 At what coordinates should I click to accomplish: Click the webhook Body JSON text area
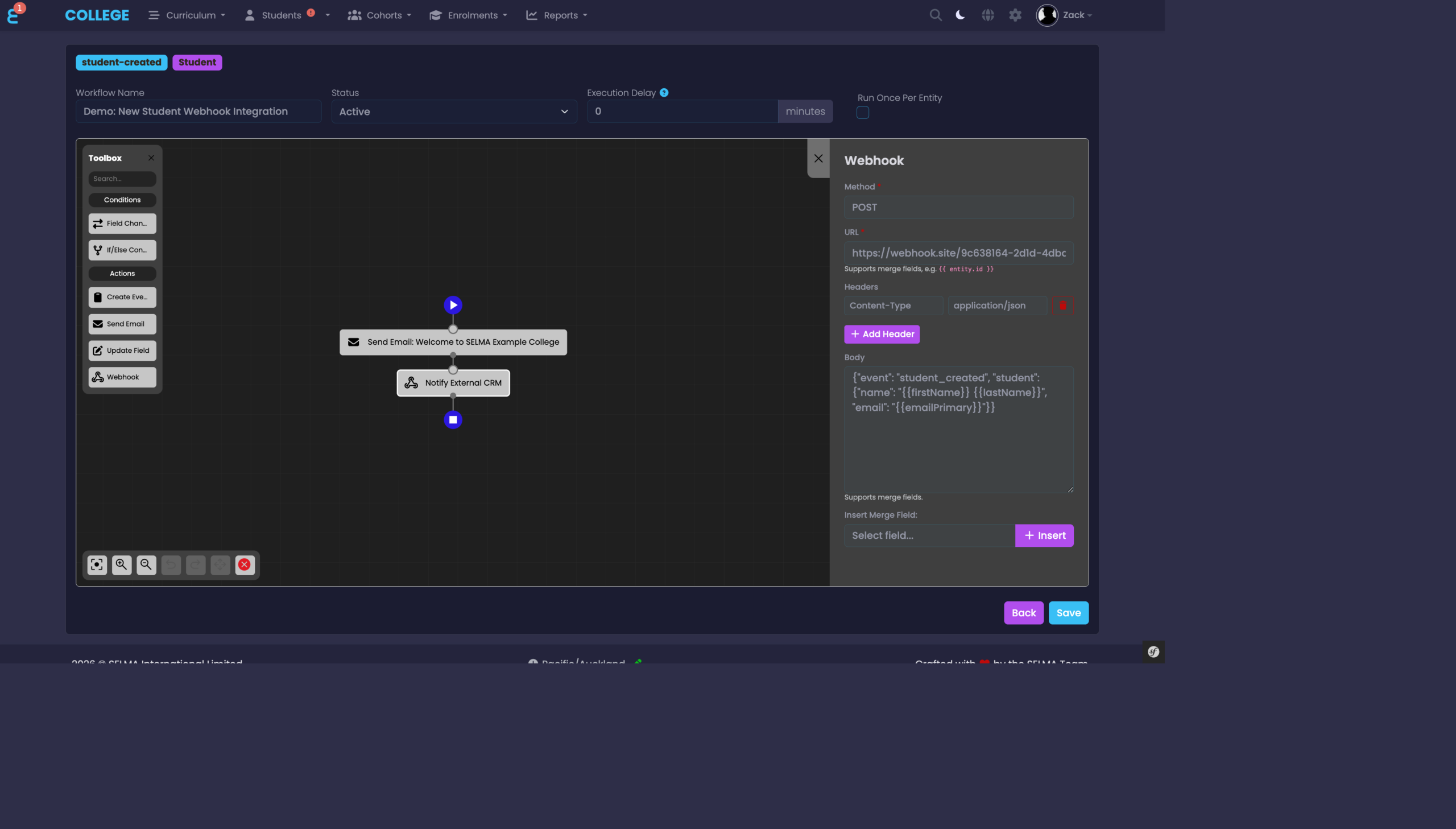pyautogui.click(x=958, y=429)
